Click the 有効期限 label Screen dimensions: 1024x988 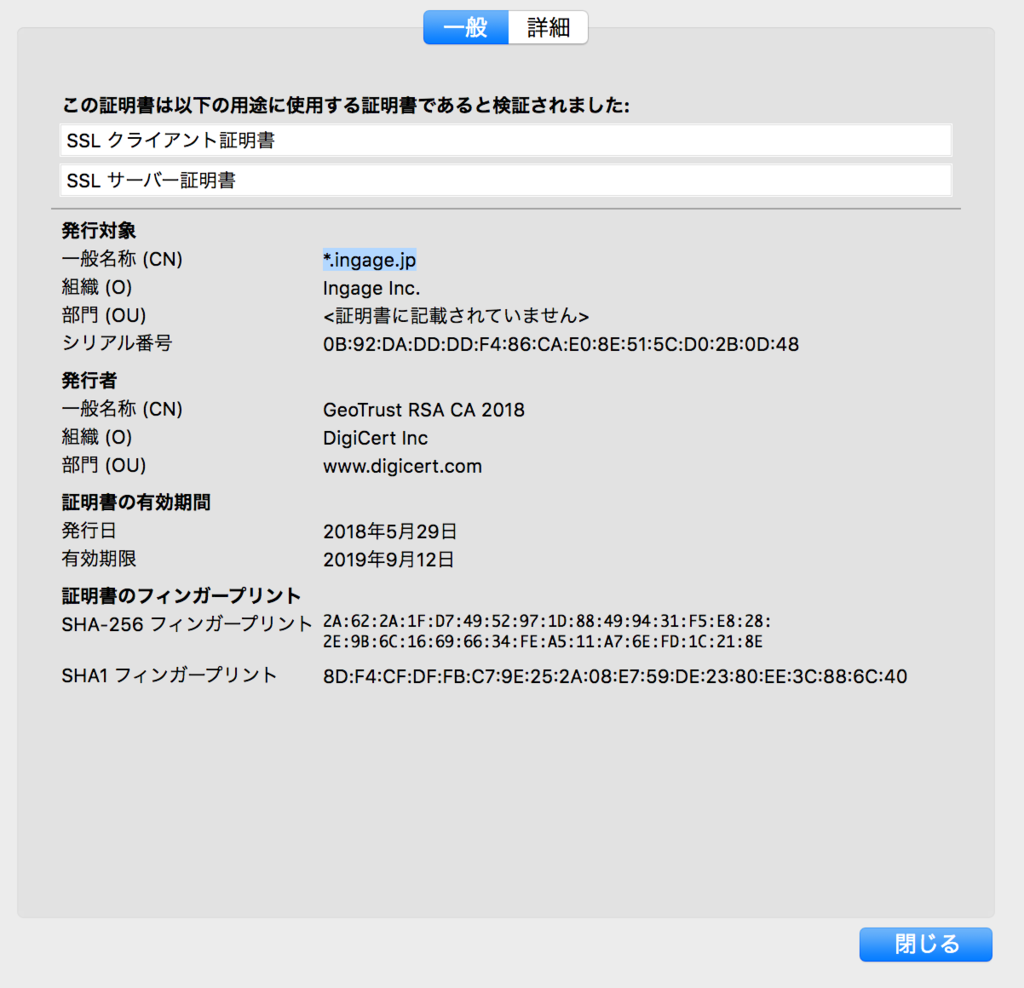click(99, 558)
